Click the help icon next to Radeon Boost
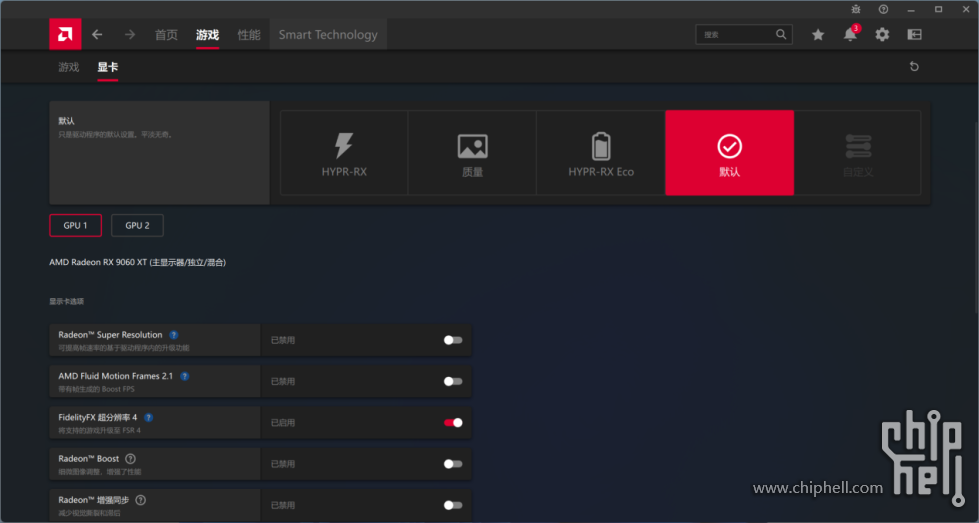 click(130, 458)
